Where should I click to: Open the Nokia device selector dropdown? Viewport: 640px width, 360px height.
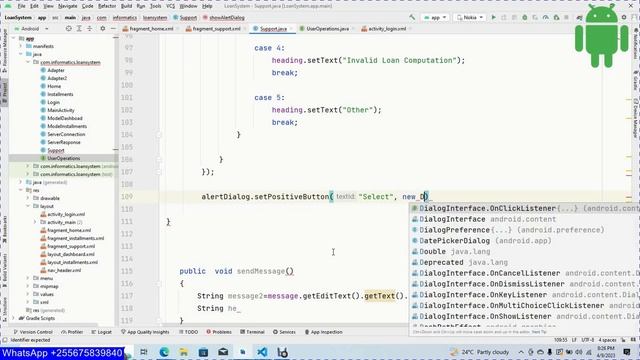coord(470,18)
